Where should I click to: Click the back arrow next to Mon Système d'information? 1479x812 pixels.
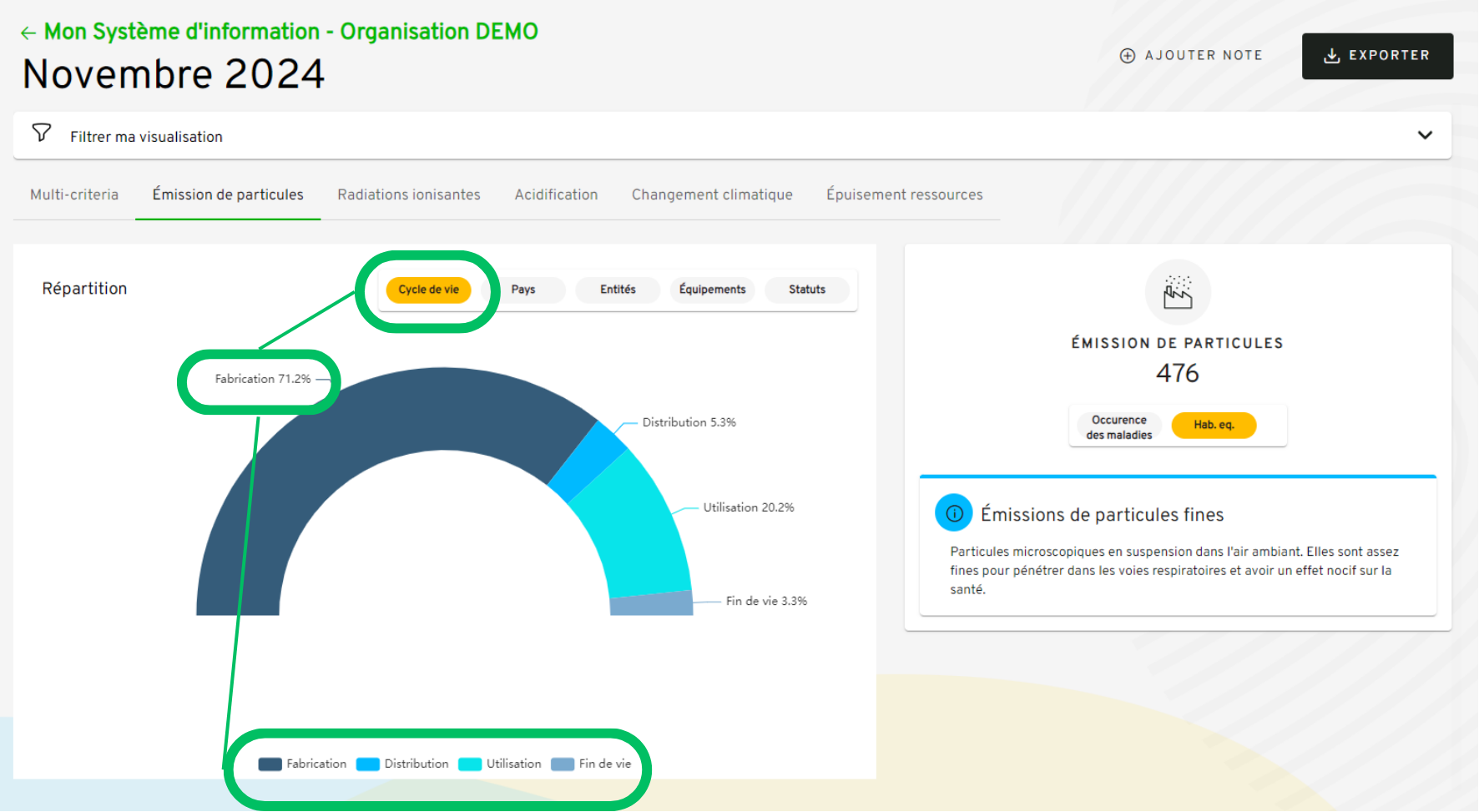(x=28, y=33)
